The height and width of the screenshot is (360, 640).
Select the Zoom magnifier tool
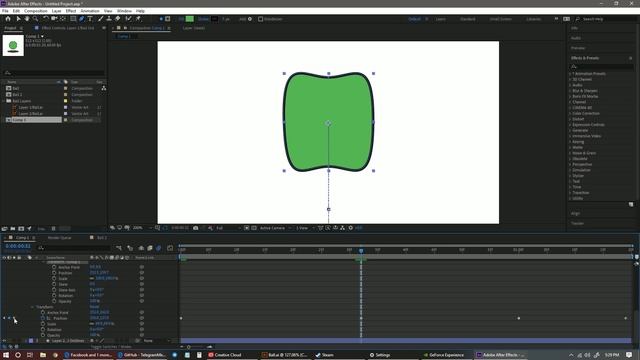[36, 19]
